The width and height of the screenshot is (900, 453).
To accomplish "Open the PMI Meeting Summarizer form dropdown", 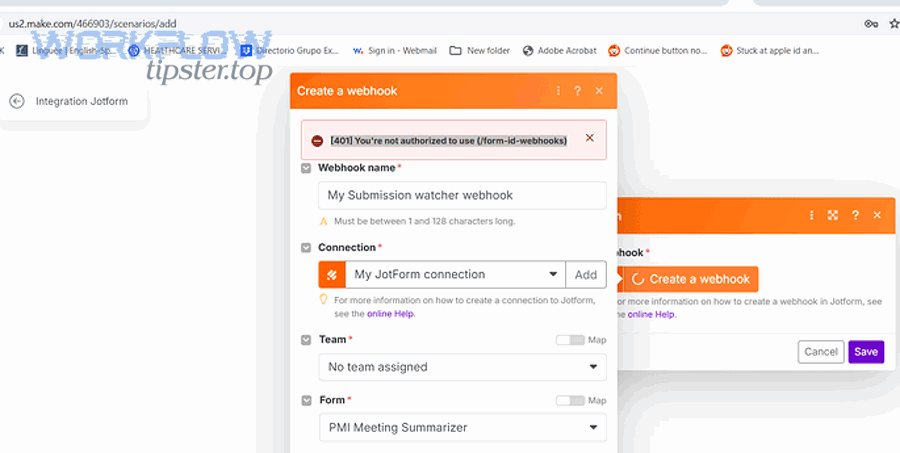I will [x=463, y=428].
